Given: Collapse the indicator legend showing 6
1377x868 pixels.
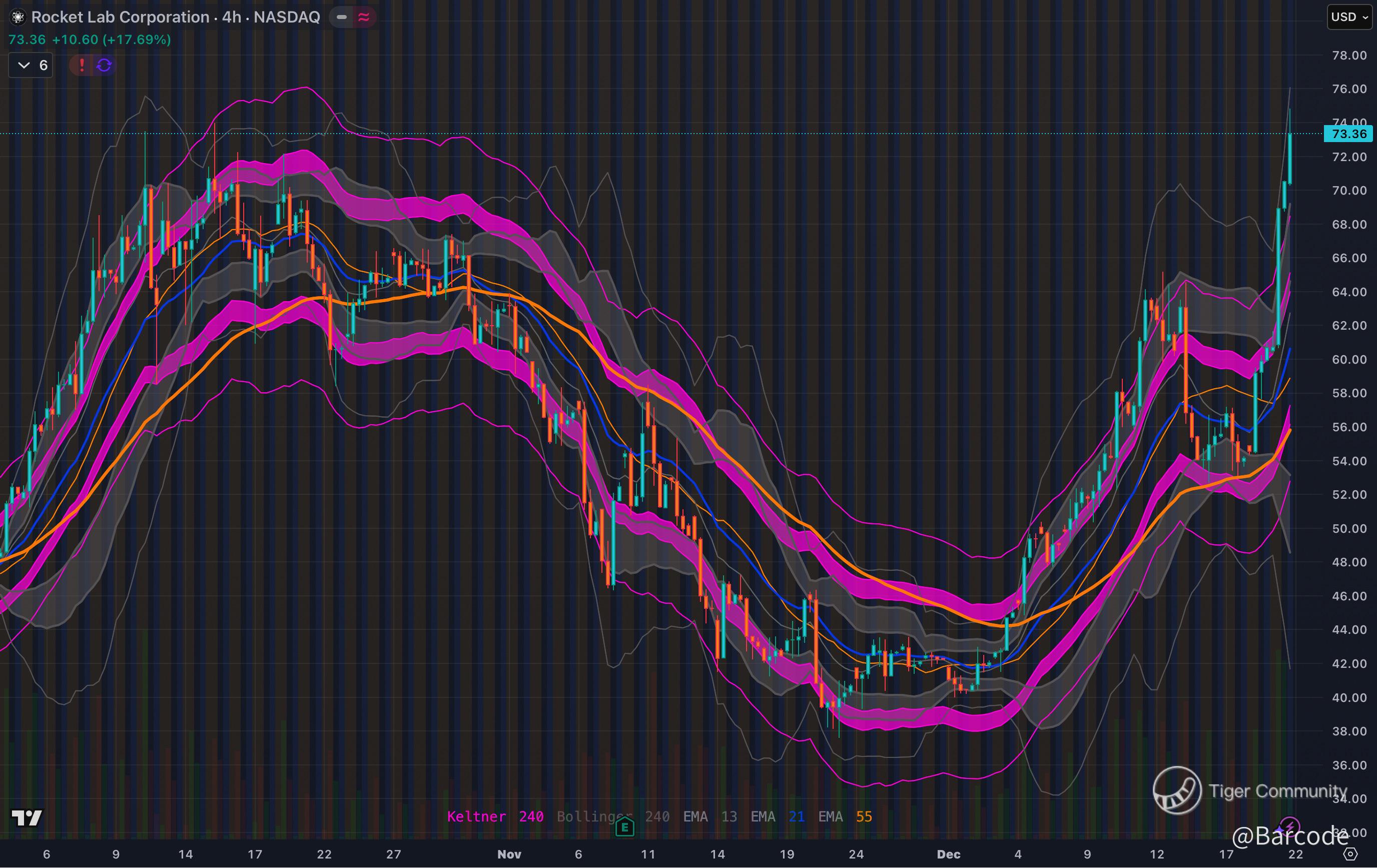Looking at the screenshot, I should (31, 65).
